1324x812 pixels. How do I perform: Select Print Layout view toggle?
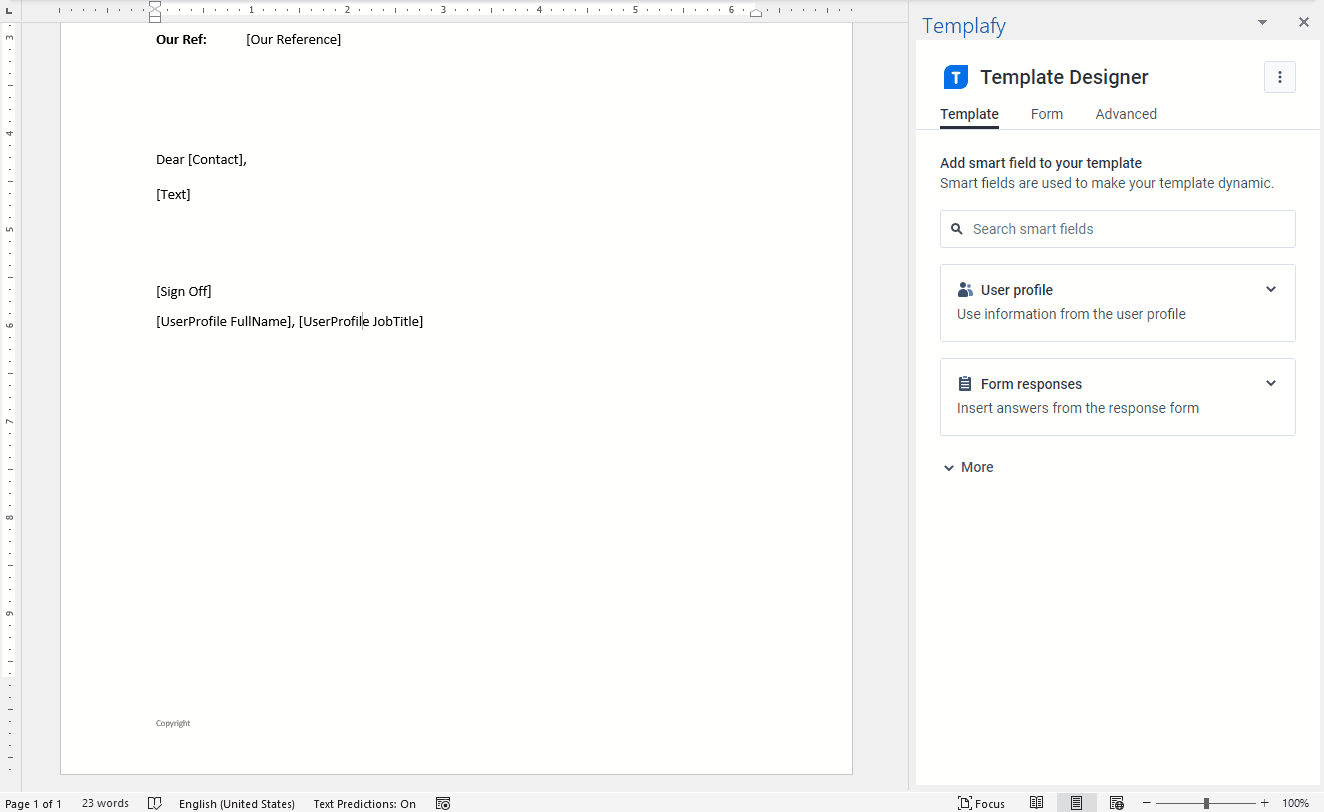pyautogui.click(x=1076, y=803)
